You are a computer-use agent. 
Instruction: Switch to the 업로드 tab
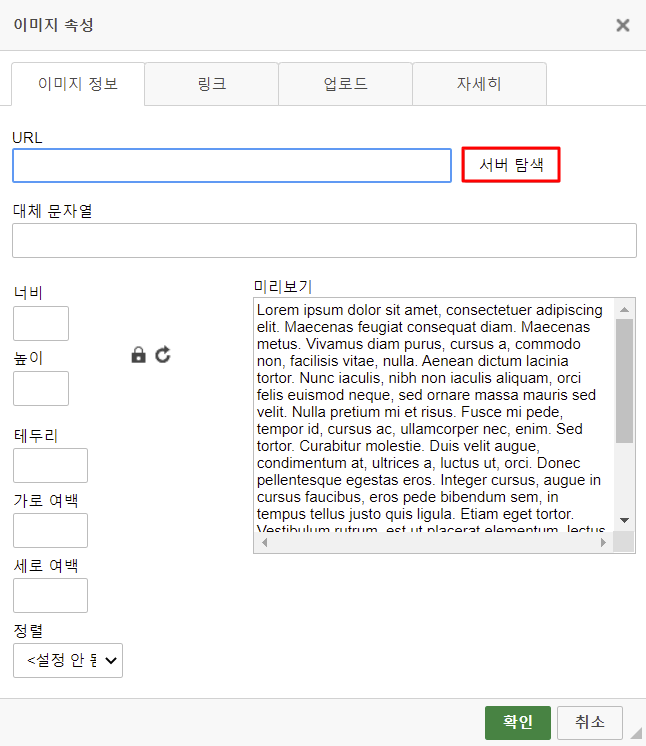click(345, 84)
